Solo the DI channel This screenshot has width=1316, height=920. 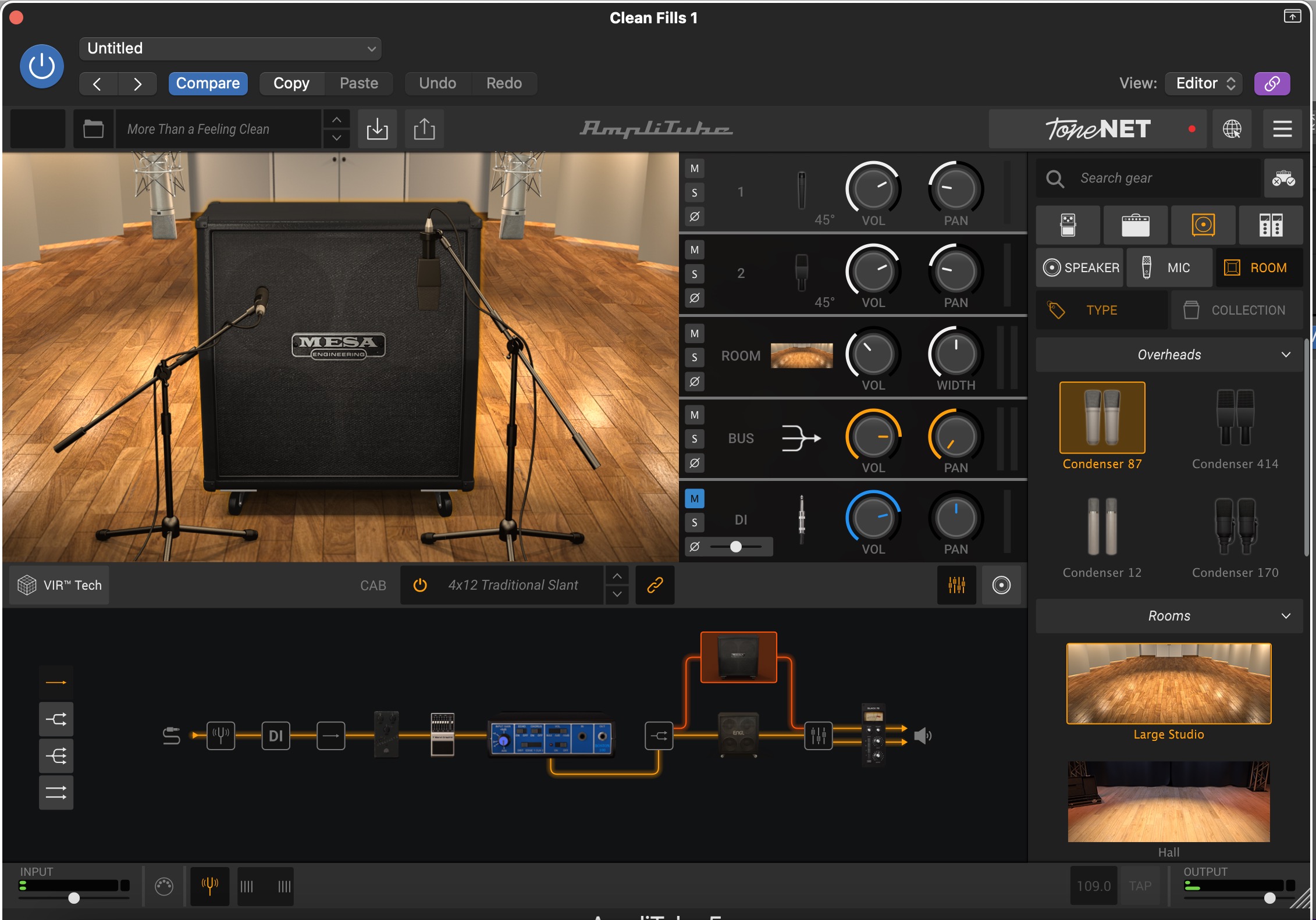(694, 522)
